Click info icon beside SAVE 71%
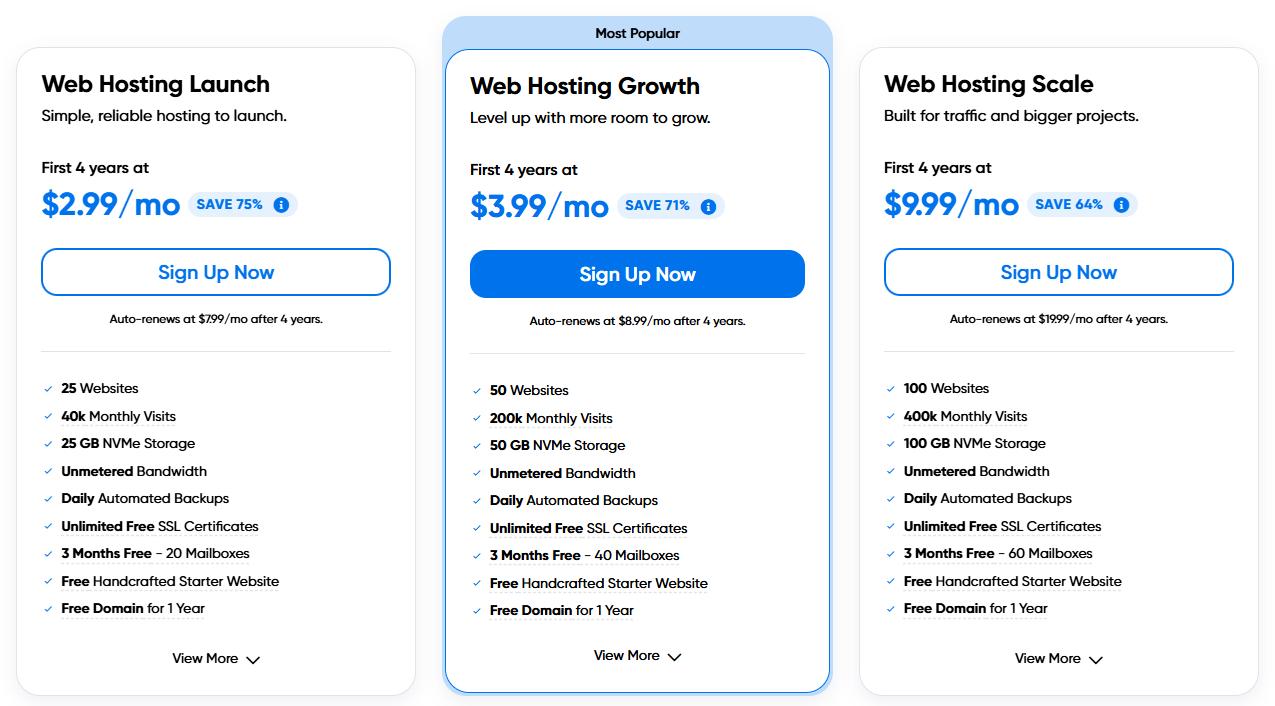1275x706 pixels. click(708, 207)
